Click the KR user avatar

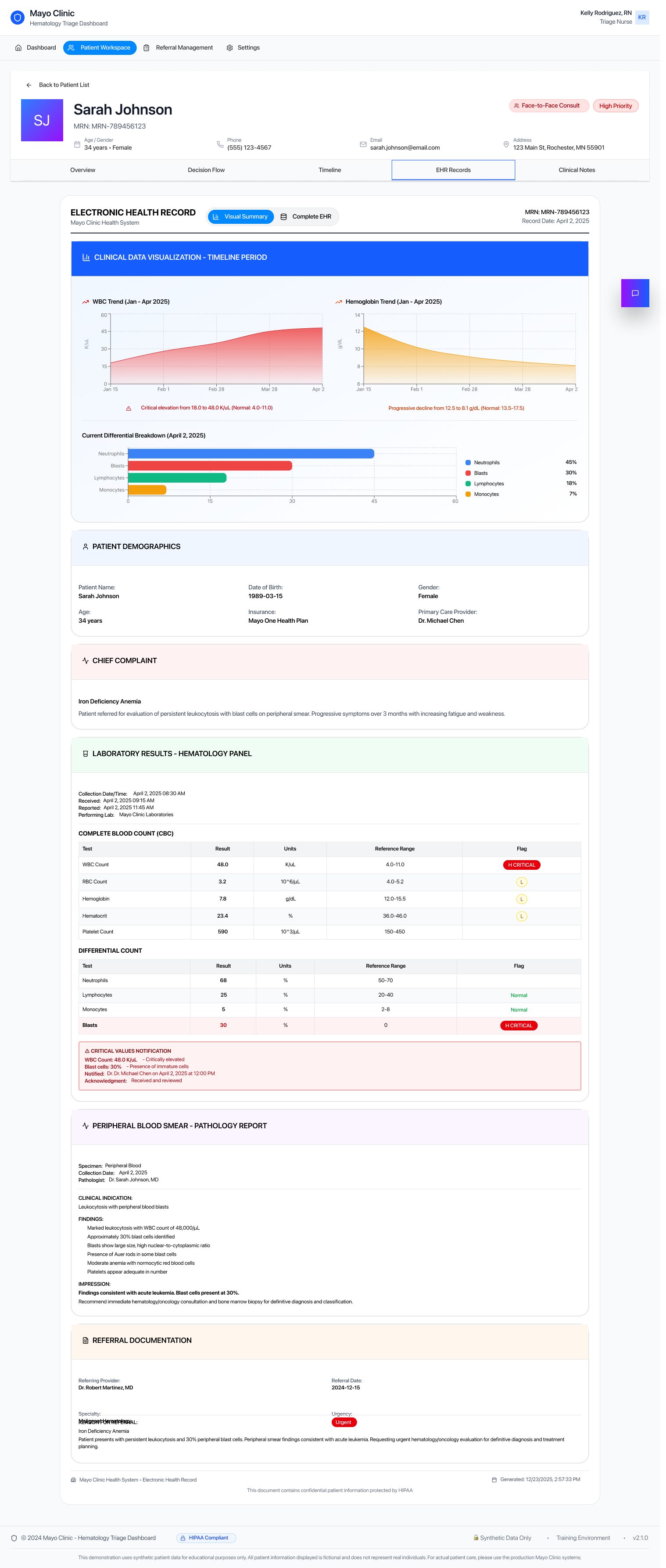coord(641,18)
